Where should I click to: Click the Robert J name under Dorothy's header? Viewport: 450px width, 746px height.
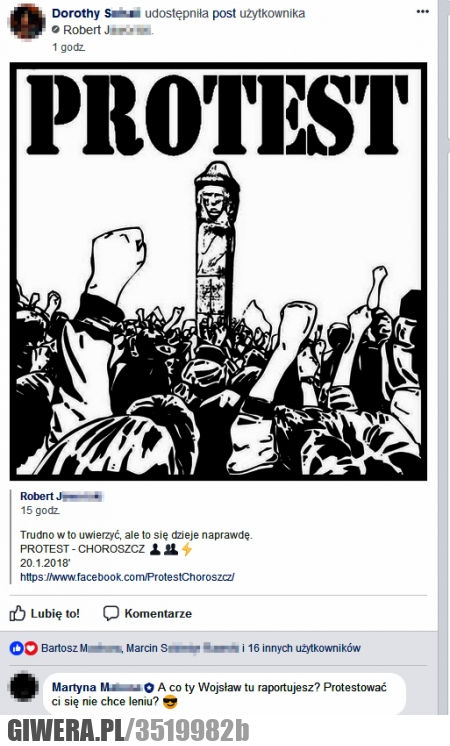(x=108, y=30)
